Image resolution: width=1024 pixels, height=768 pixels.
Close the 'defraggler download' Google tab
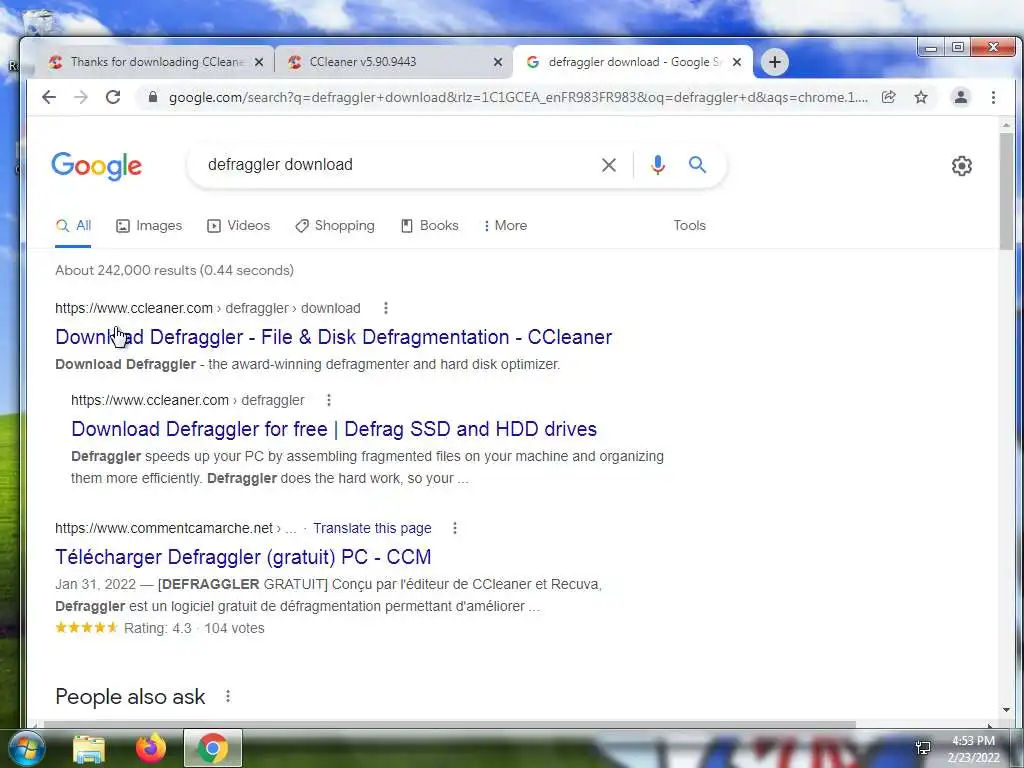point(737,62)
